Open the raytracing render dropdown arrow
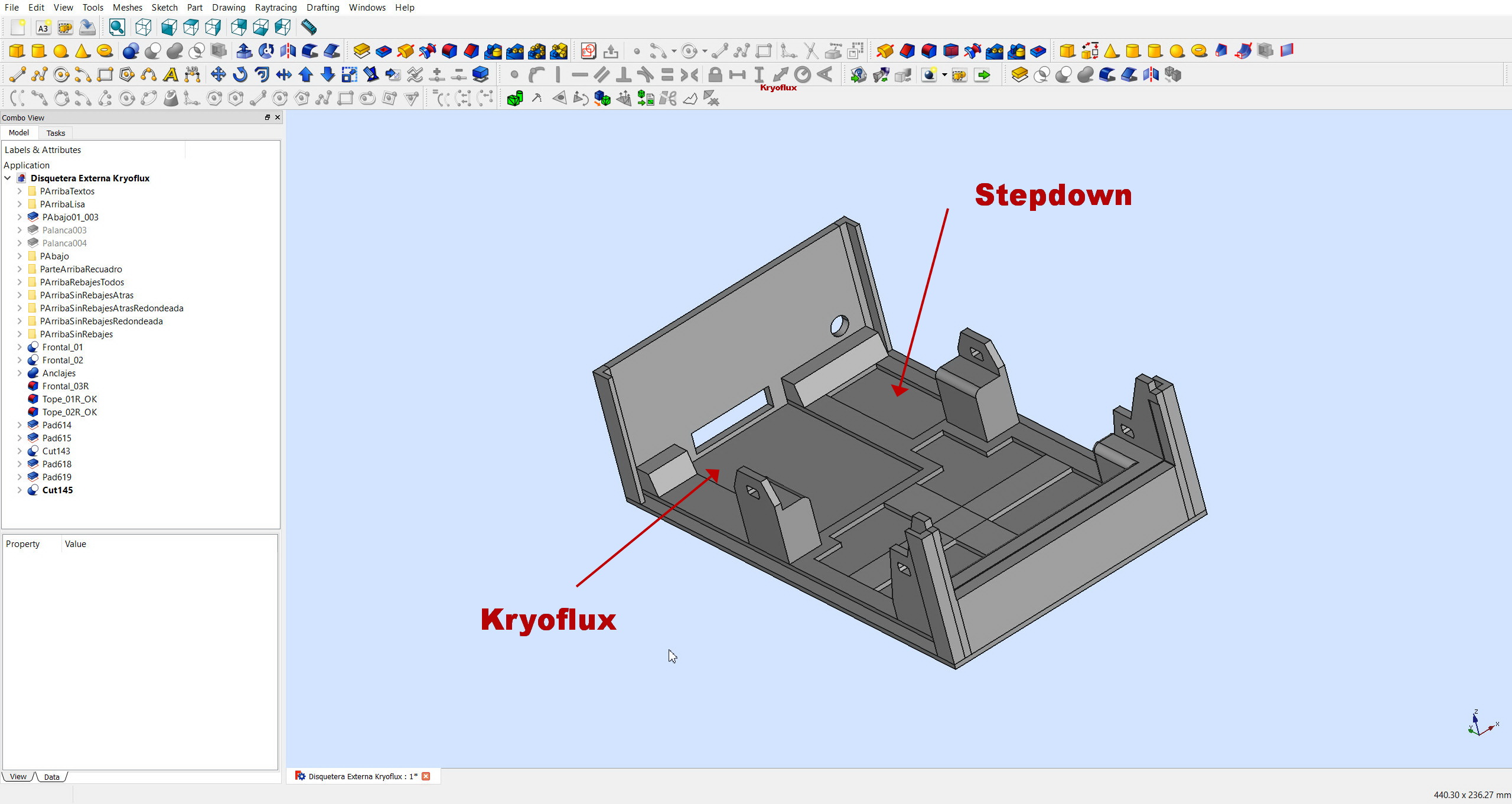The width and height of the screenshot is (1512, 804). click(x=944, y=75)
